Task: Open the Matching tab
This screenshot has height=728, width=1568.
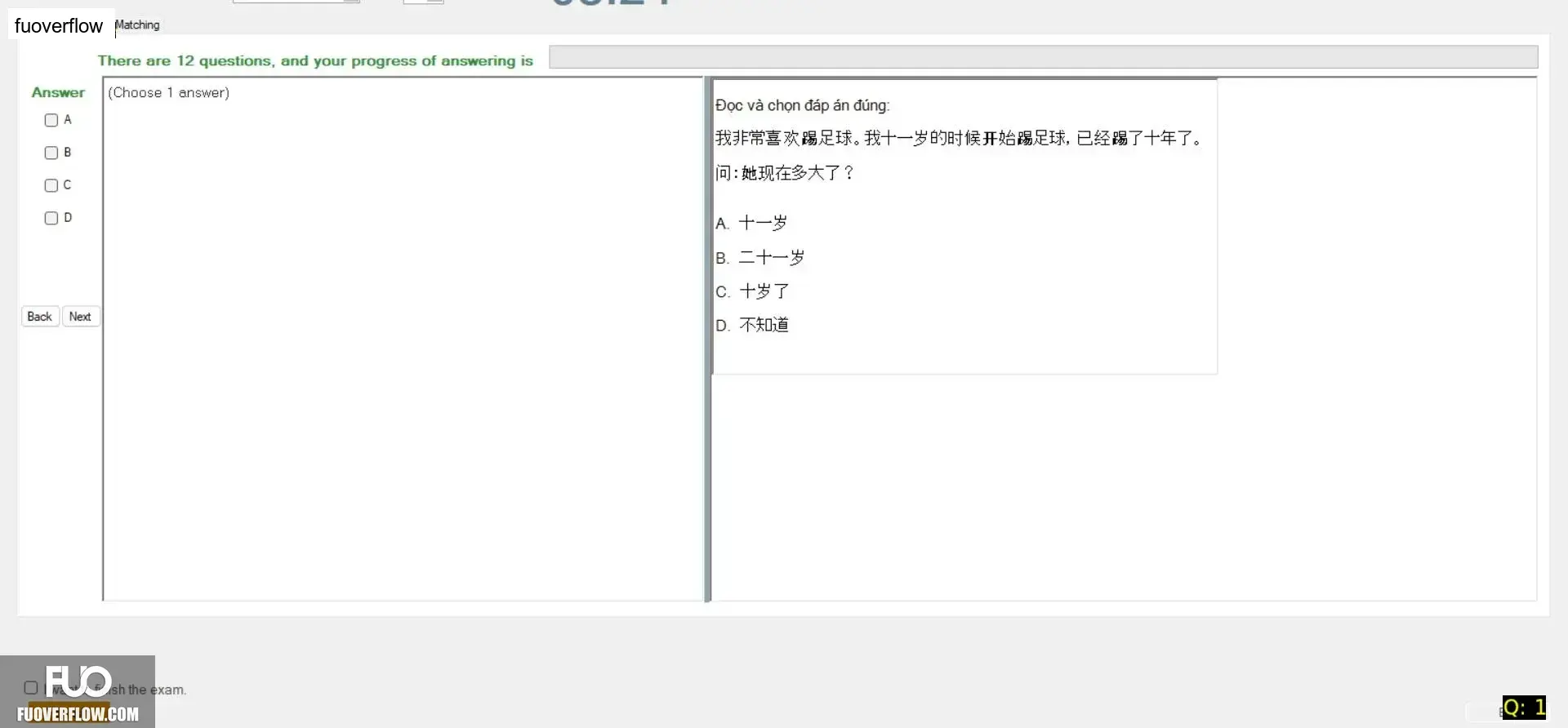Action: [137, 25]
